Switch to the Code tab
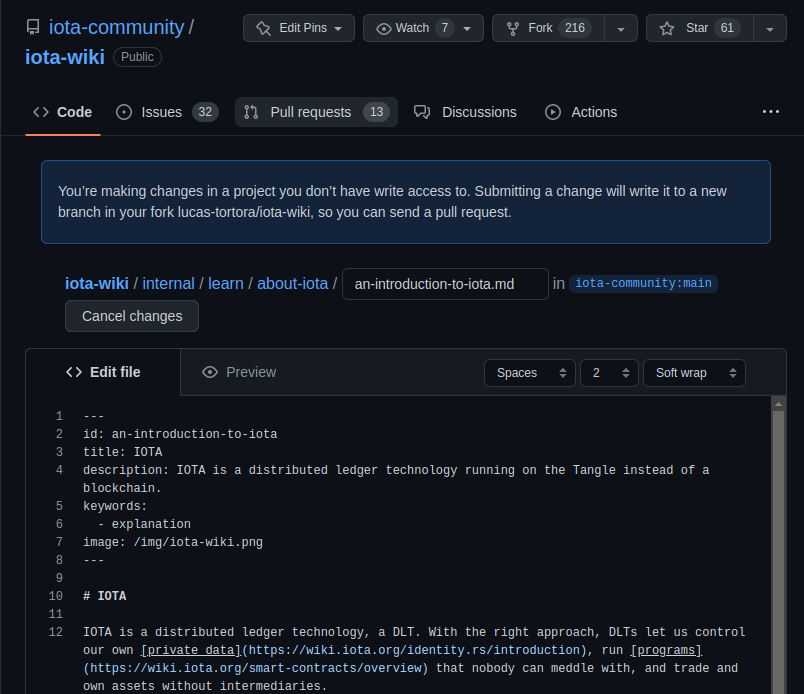804x694 pixels. tap(63, 112)
